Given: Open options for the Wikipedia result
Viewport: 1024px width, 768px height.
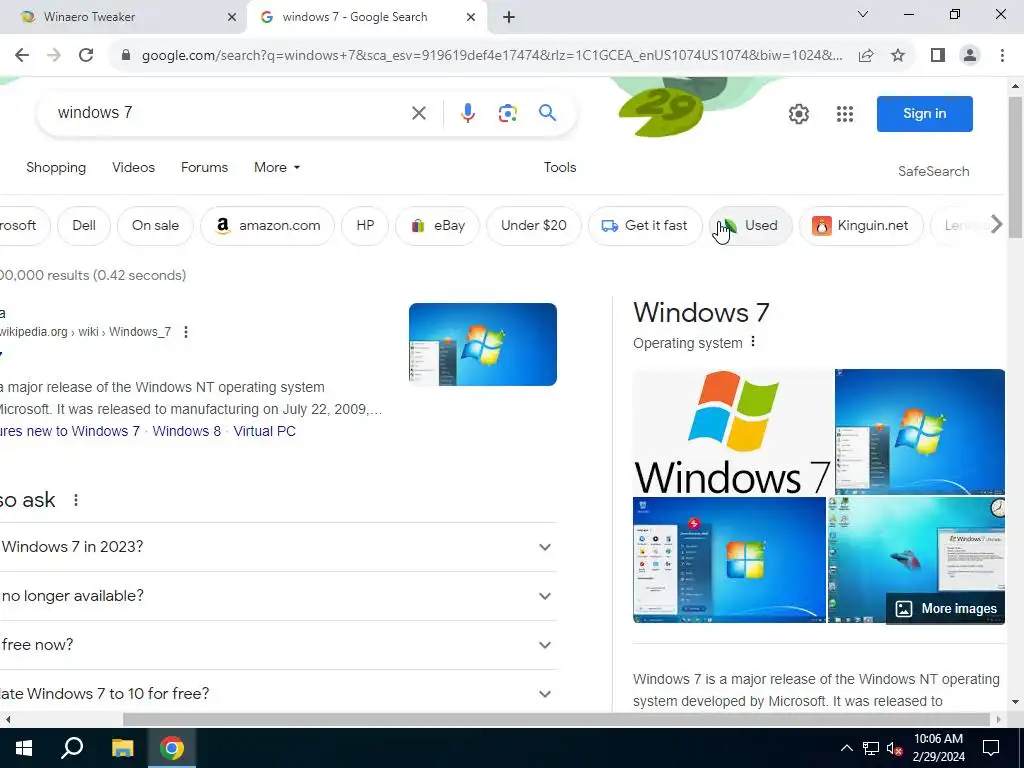Looking at the screenshot, I should pos(186,332).
